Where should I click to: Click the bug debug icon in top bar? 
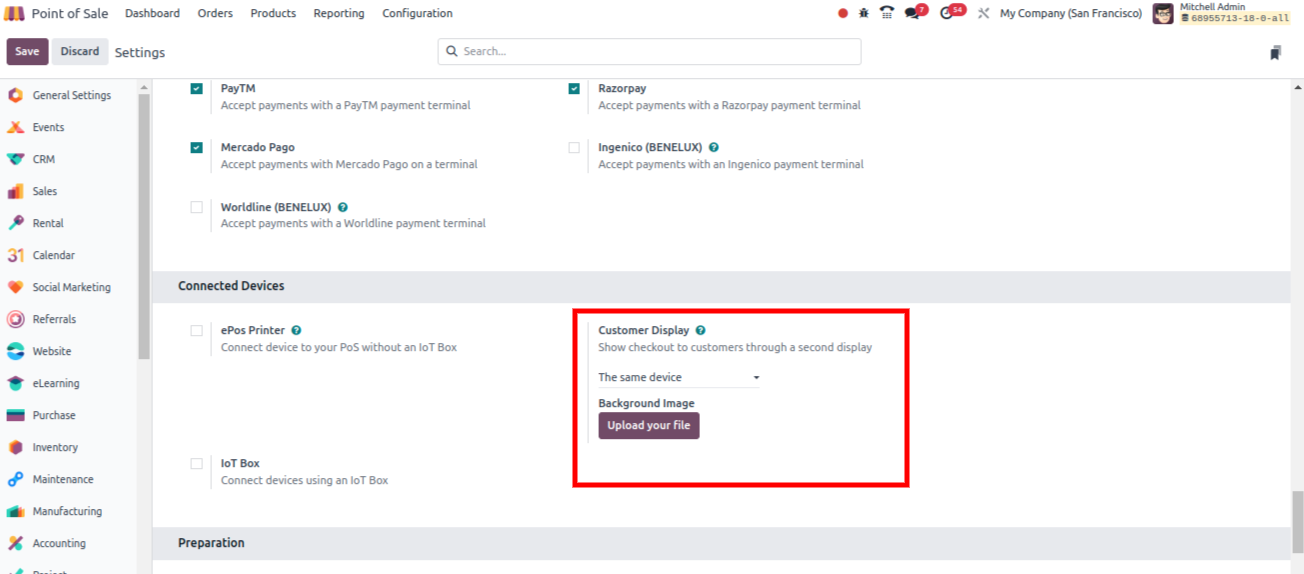coord(864,13)
